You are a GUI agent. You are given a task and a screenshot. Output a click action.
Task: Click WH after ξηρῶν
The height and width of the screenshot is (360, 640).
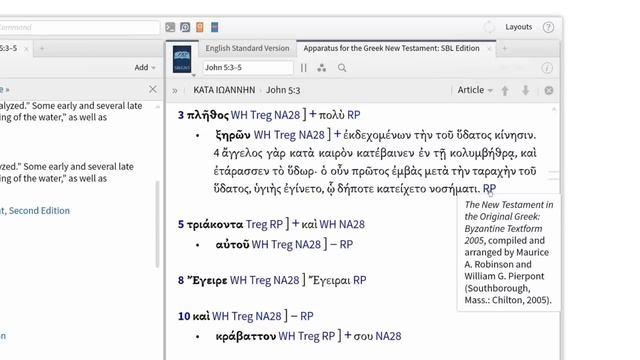tap(262, 135)
